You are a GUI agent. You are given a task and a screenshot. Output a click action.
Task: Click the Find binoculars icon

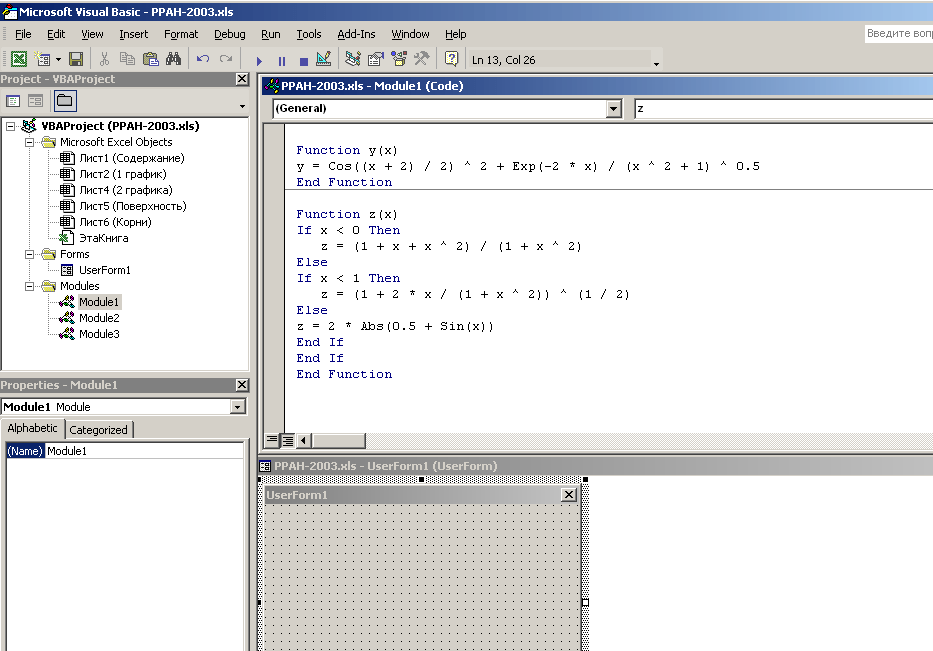(172, 60)
